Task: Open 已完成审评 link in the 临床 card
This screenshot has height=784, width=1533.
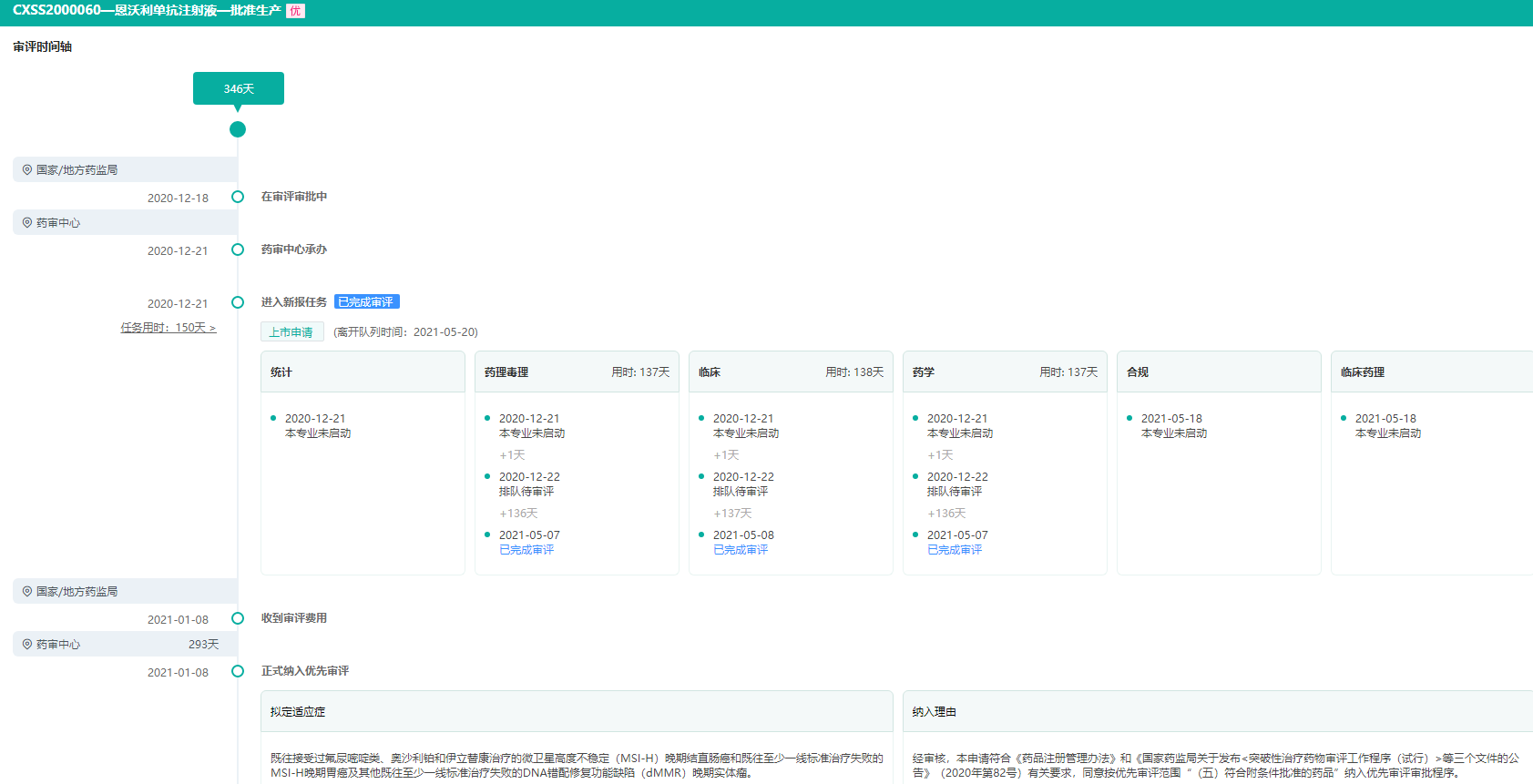Action: 741,550
